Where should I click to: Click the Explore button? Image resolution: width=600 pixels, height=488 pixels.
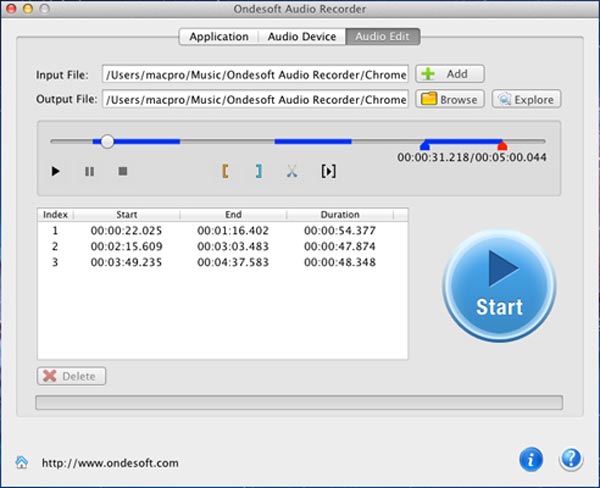[526, 99]
